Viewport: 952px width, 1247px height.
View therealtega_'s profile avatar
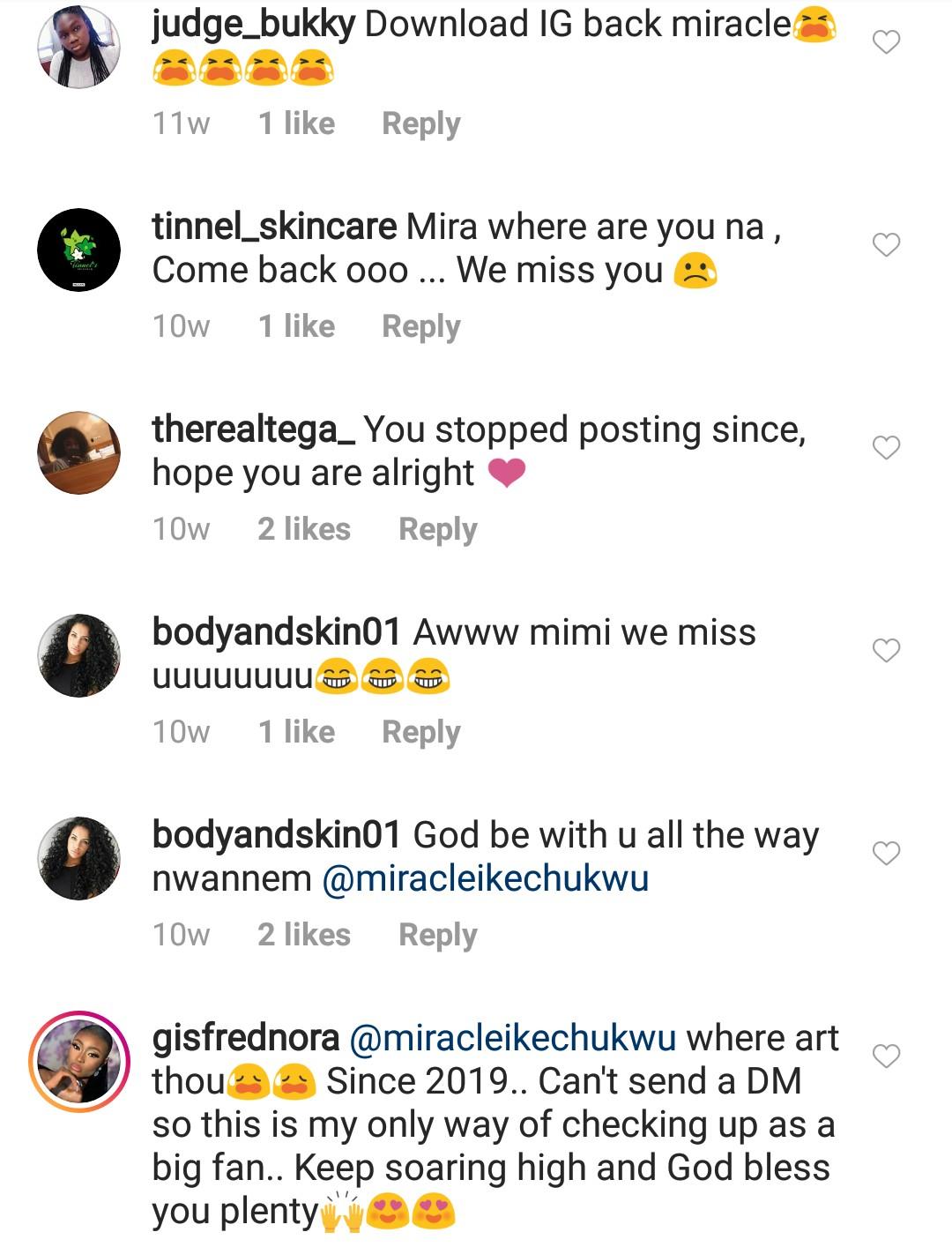click(79, 452)
